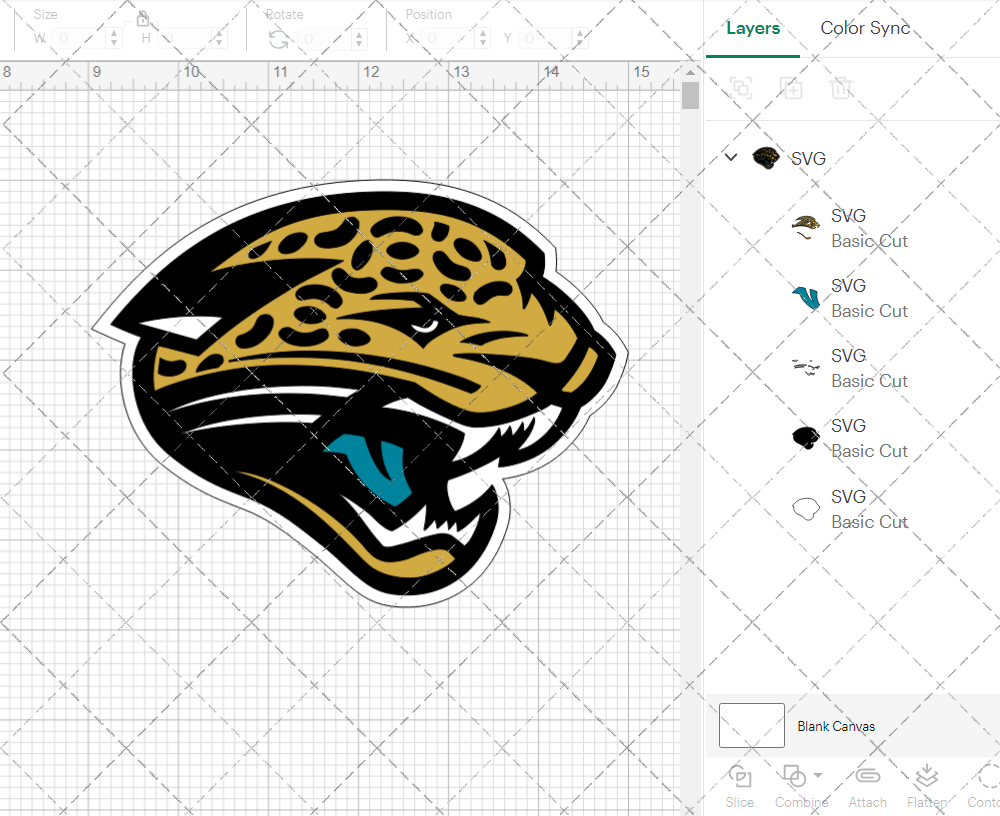1000x816 pixels.
Task: Click the vertical scrollbar thumb
Action: [x=690, y=96]
